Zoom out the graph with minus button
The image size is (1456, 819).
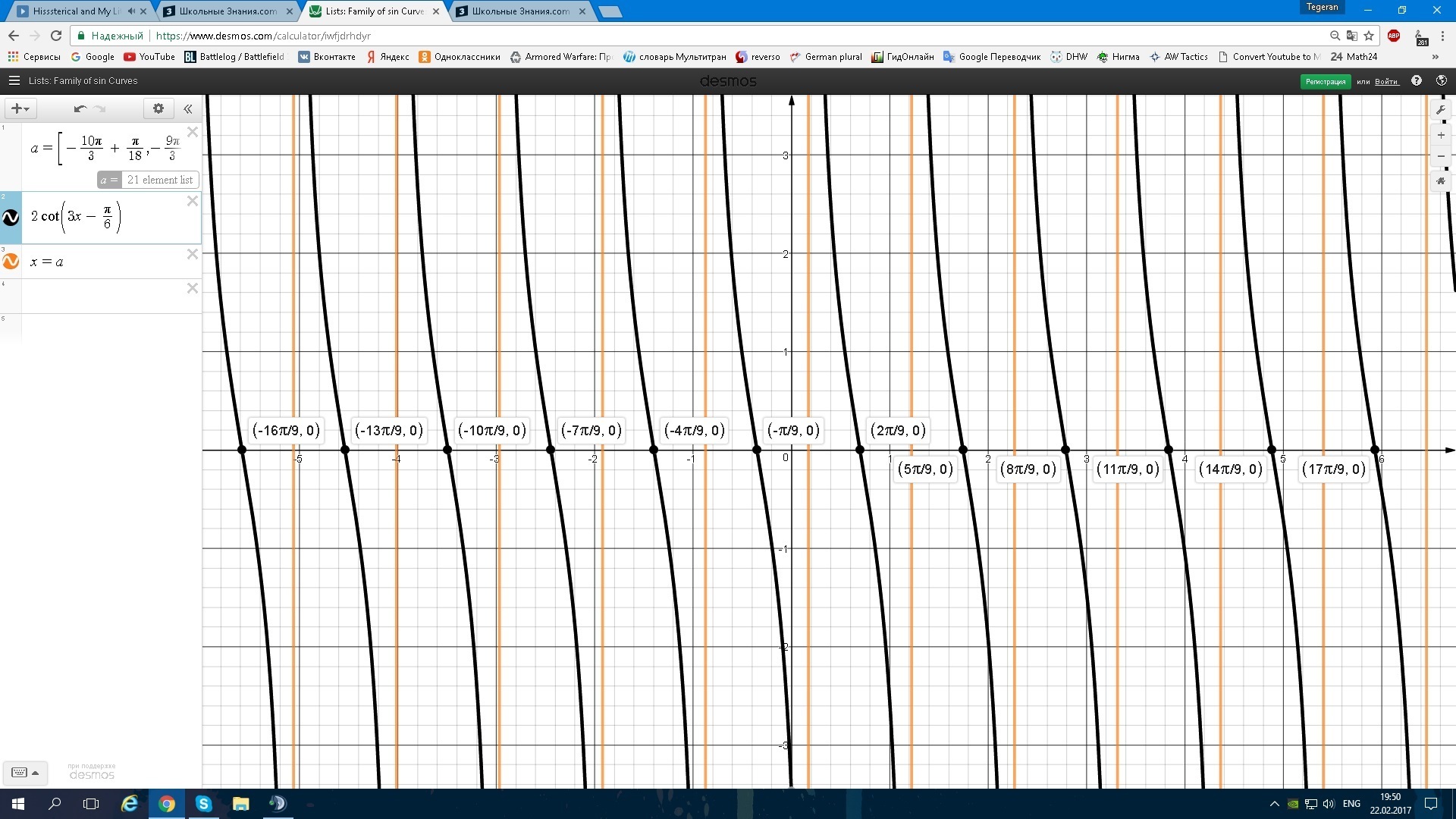pyautogui.click(x=1441, y=156)
